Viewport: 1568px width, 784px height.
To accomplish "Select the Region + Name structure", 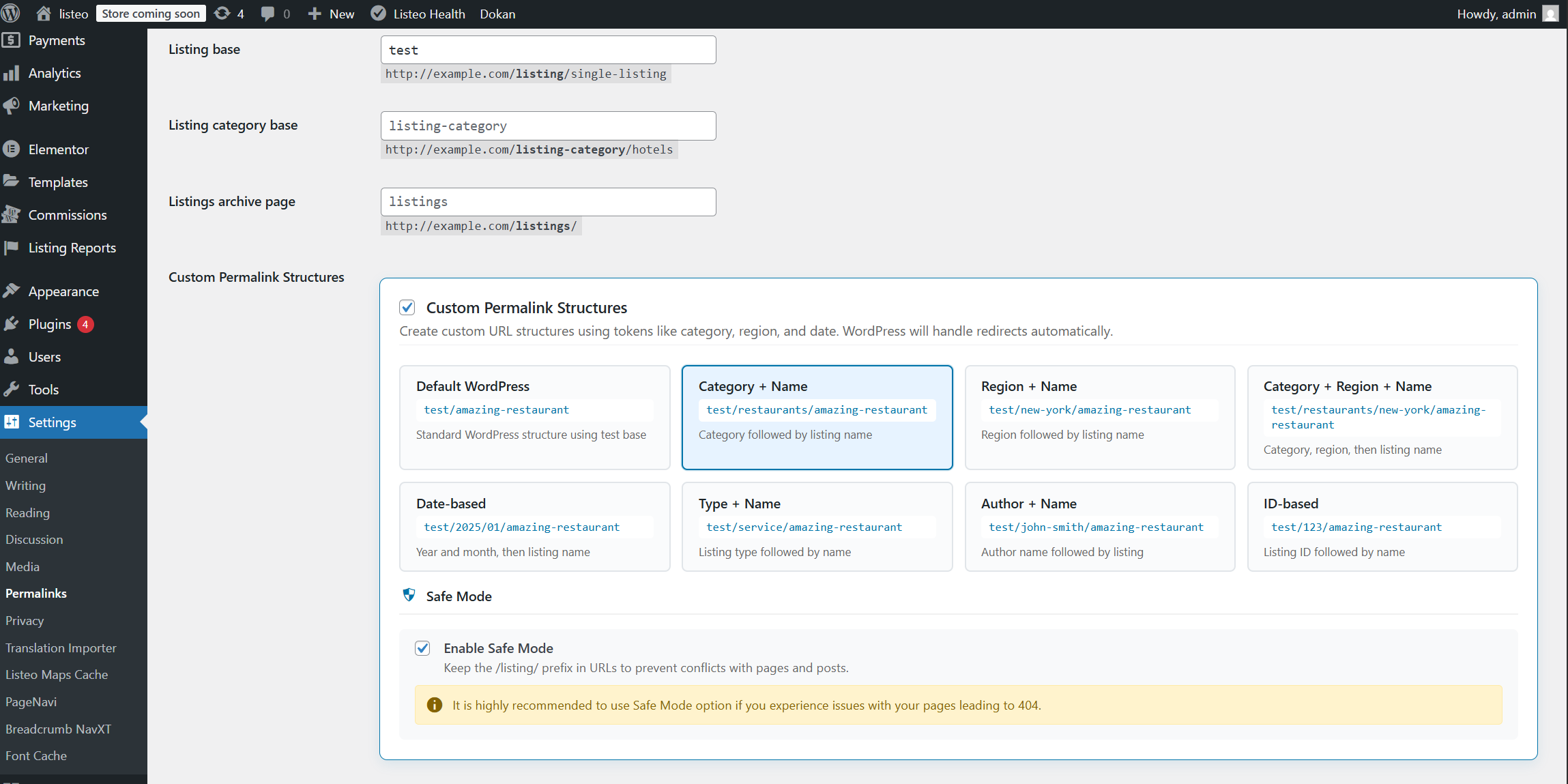I will pos(1099,417).
